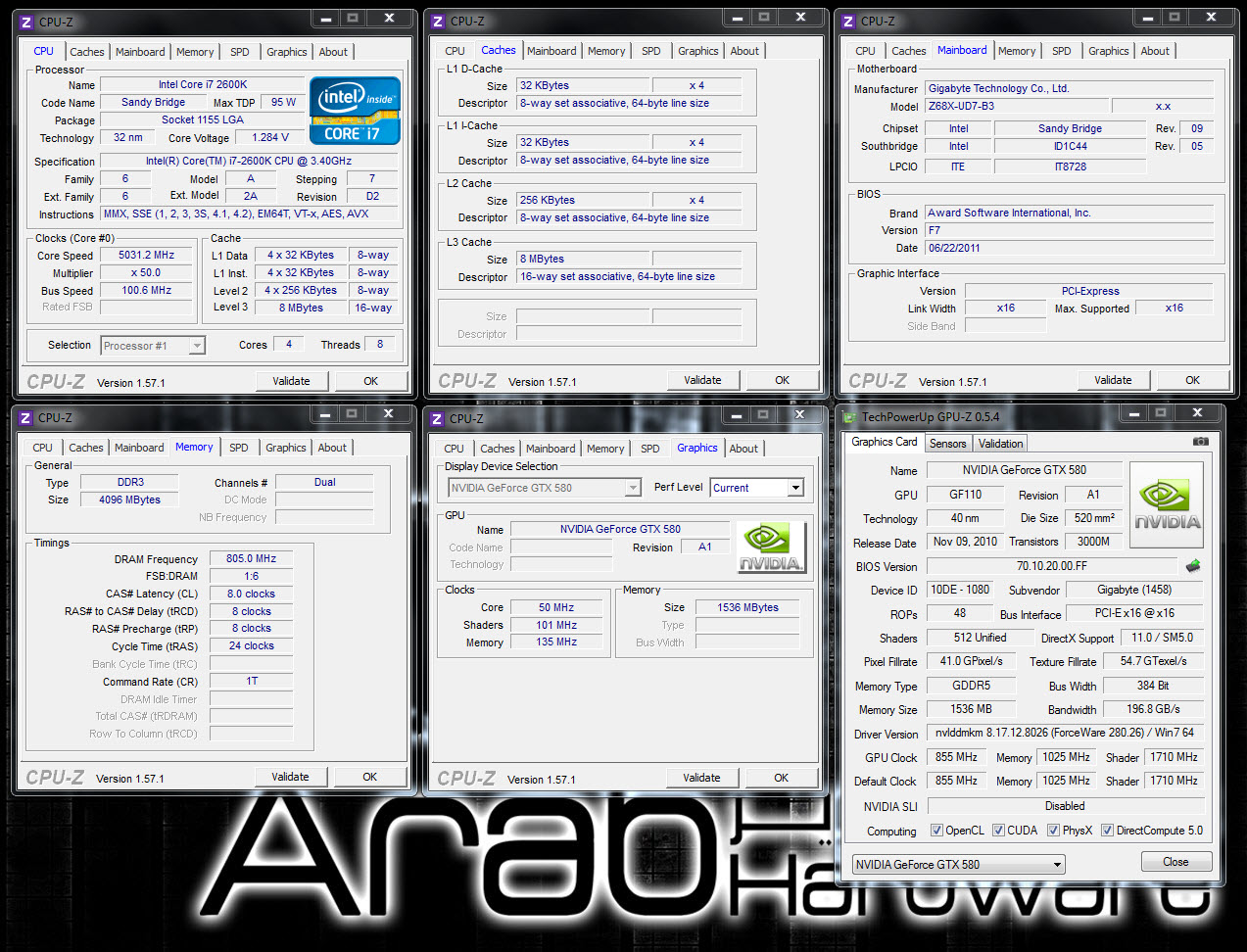Click the Command Rate value 1T
This screenshot has width=1247, height=952.
(x=251, y=681)
